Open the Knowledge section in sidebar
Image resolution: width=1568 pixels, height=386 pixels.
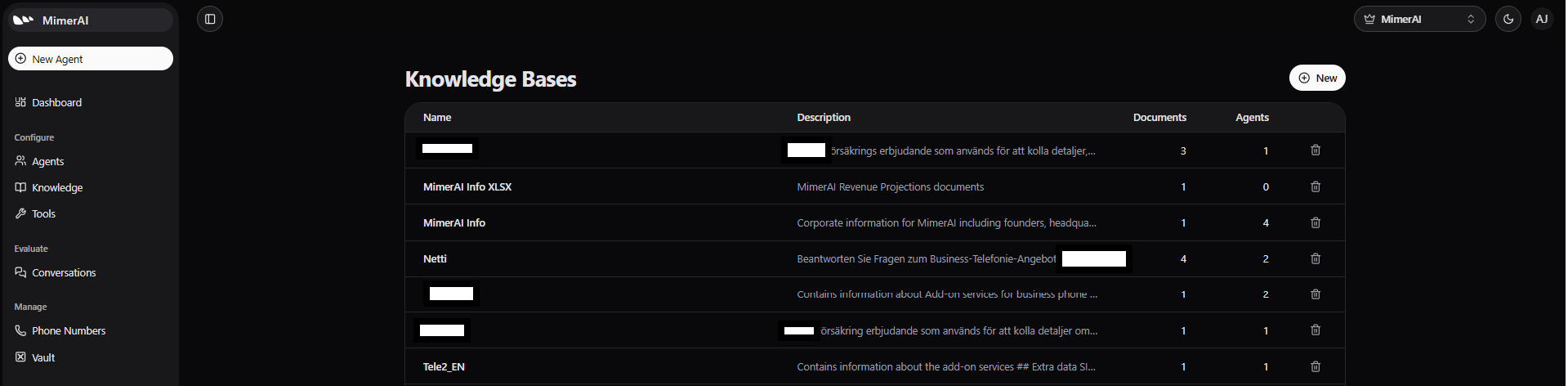pos(56,187)
